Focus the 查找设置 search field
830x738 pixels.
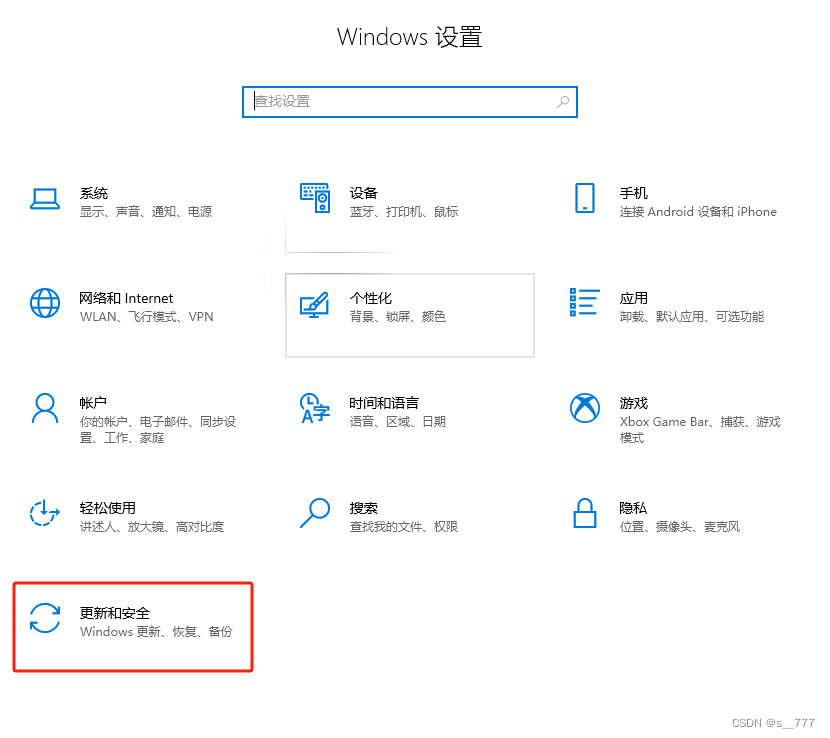point(410,102)
